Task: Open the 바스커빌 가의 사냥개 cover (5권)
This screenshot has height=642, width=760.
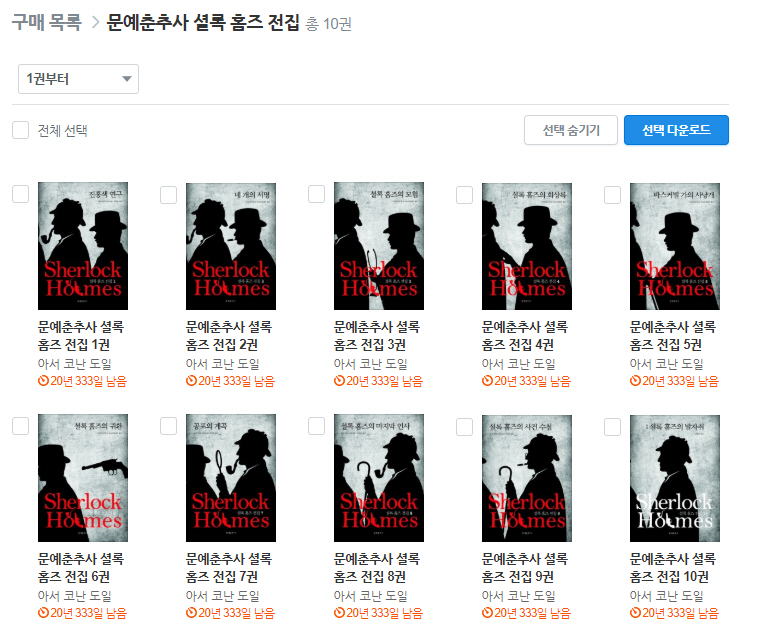Action: point(675,246)
